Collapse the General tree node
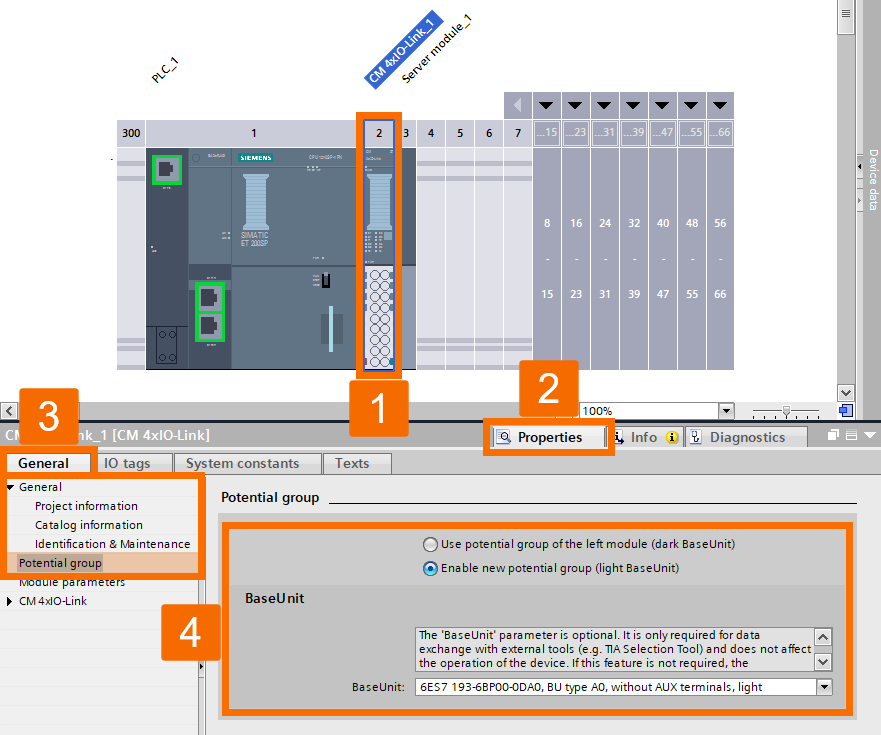Screen dimensions: 881x735 (10, 487)
